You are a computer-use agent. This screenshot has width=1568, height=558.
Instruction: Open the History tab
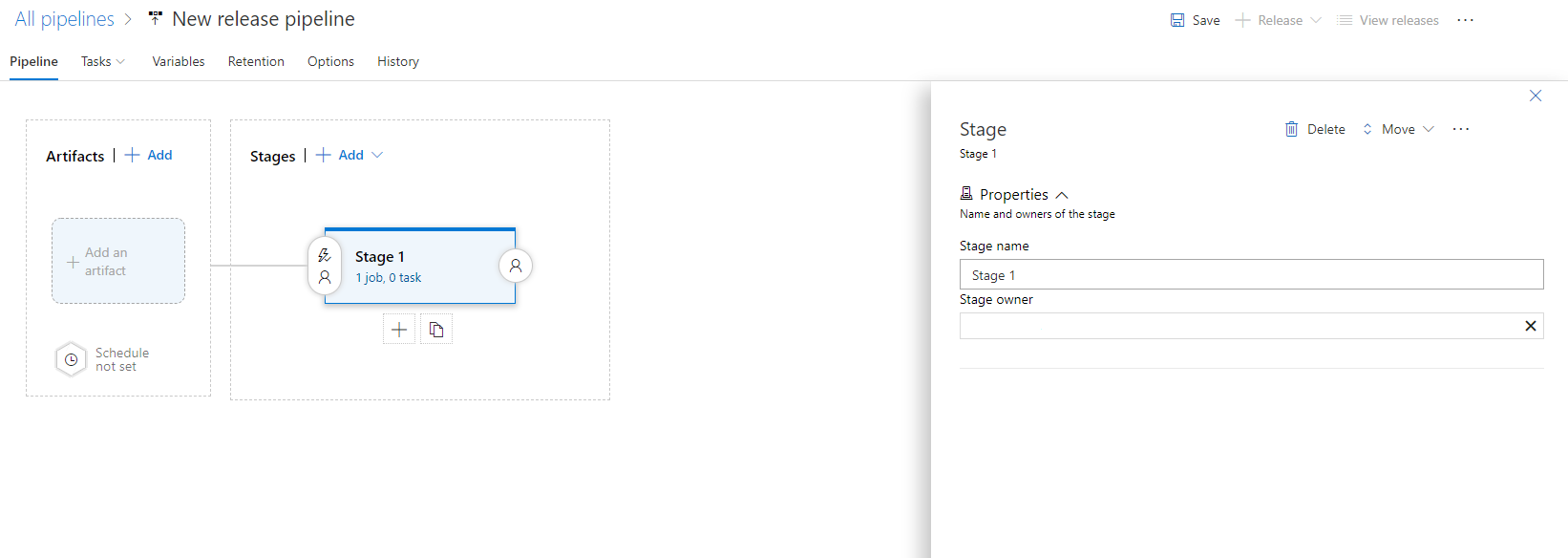pos(397,61)
